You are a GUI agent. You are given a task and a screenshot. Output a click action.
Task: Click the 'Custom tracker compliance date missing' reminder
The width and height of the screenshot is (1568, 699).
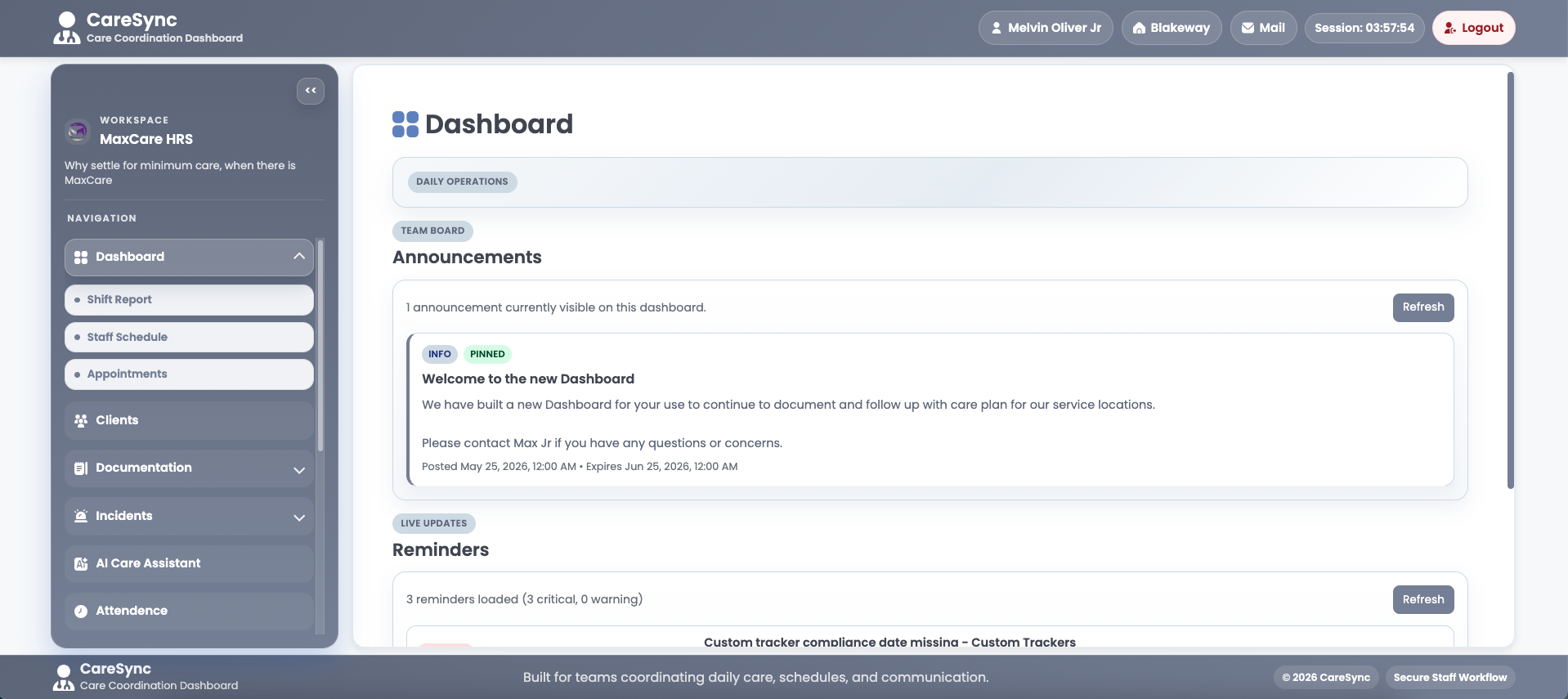(x=889, y=642)
